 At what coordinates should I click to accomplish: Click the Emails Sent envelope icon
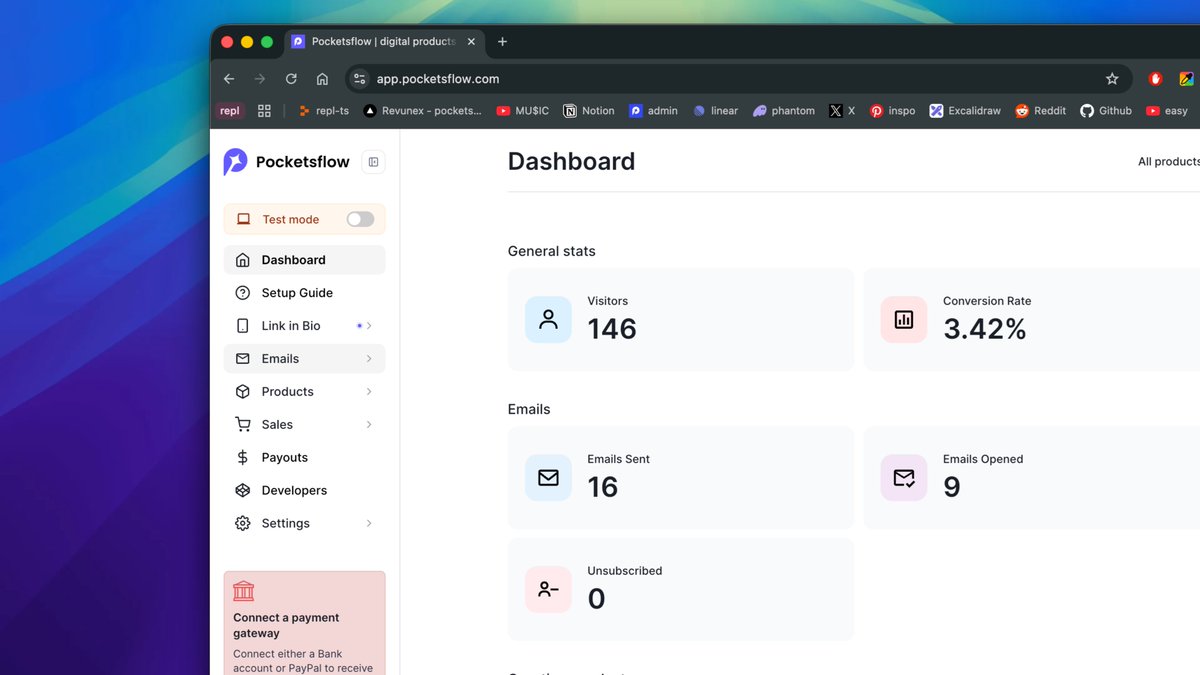coord(548,478)
